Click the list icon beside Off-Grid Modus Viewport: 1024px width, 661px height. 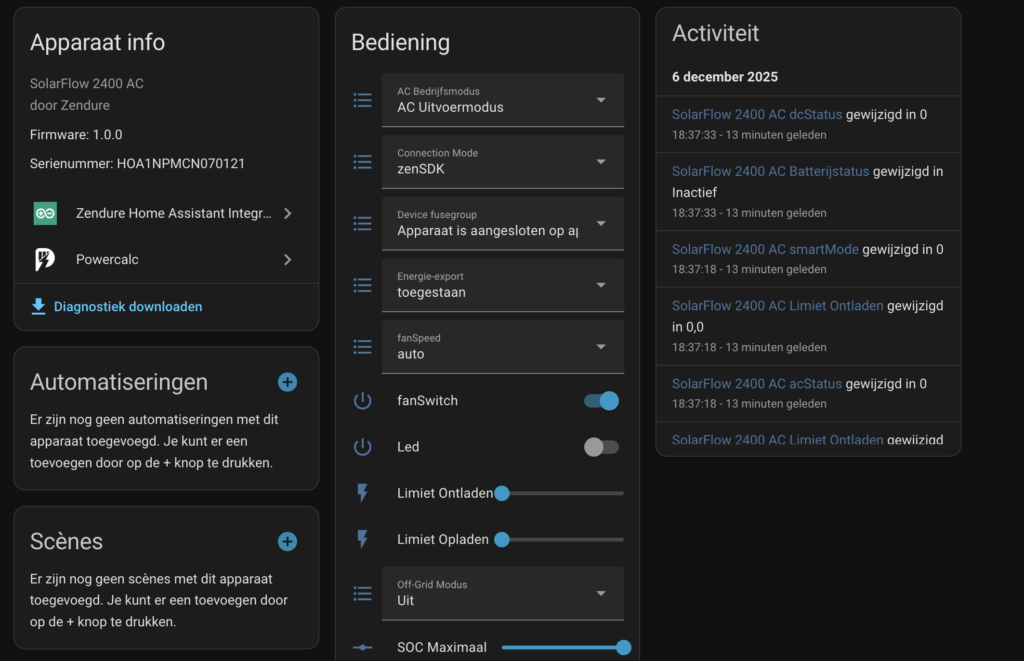click(x=362, y=593)
